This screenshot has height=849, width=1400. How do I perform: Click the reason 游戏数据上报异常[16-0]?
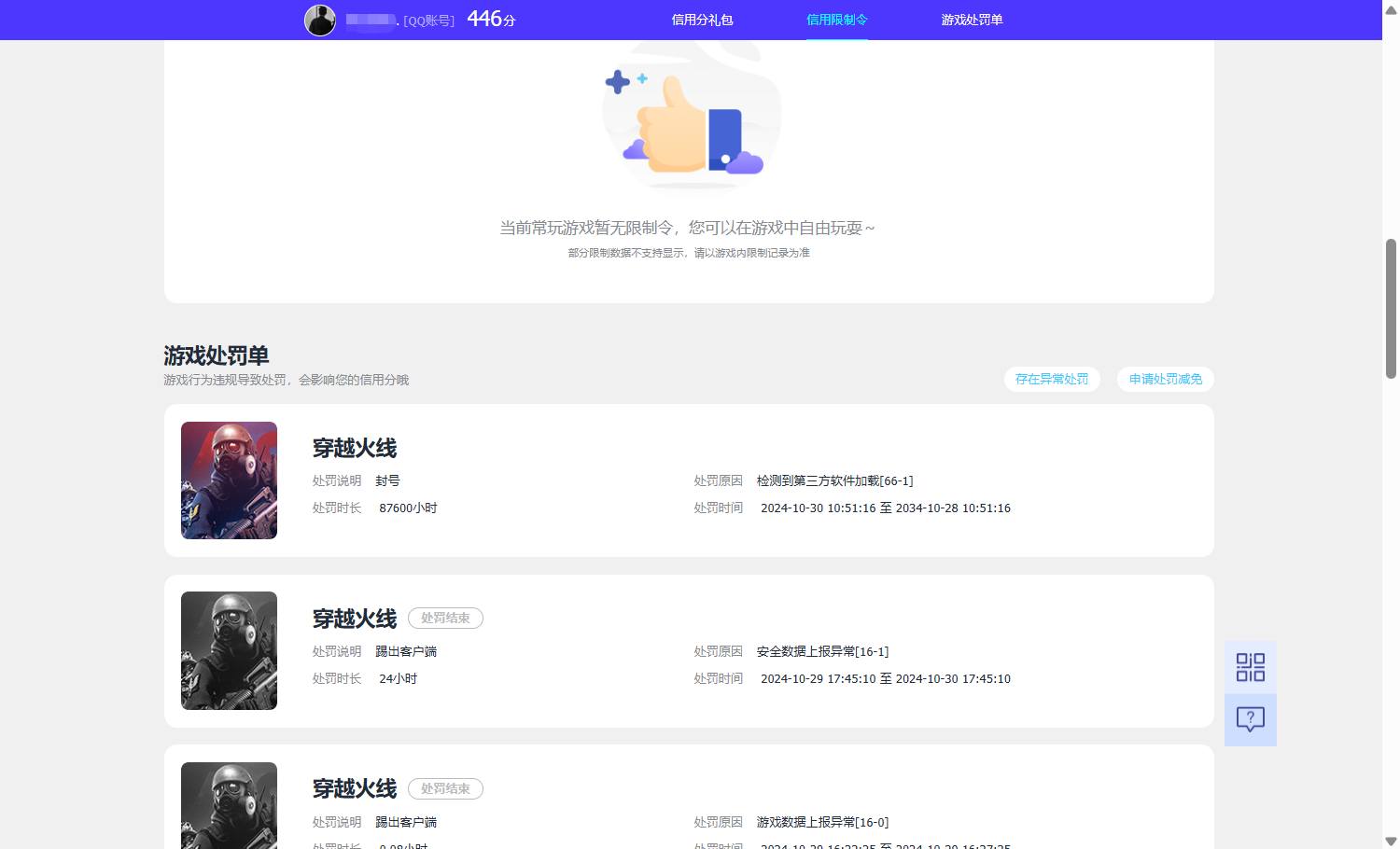point(822,822)
